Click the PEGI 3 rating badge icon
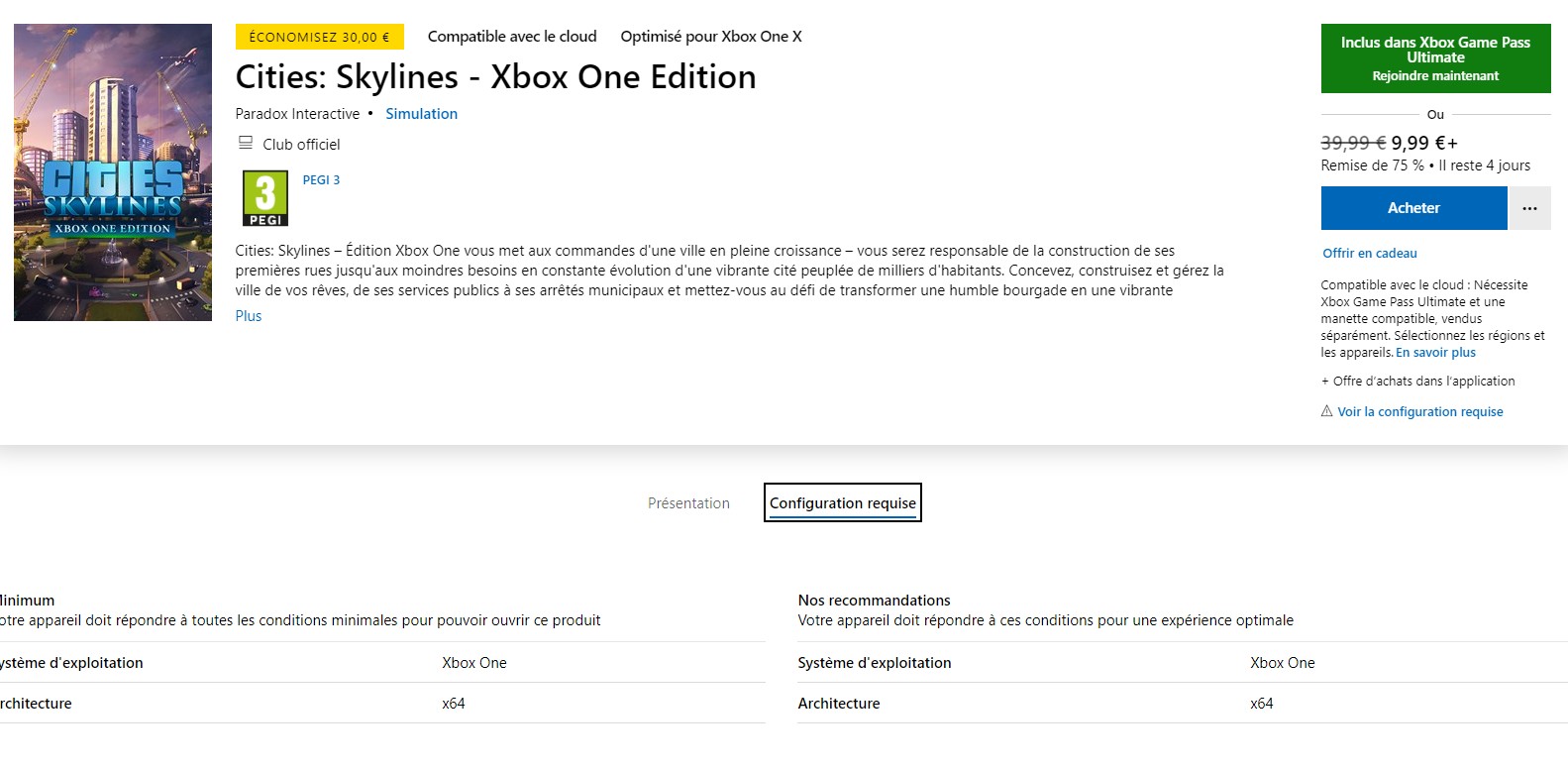Viewport: 1568px width, 770px height. [x=265, y=198]
